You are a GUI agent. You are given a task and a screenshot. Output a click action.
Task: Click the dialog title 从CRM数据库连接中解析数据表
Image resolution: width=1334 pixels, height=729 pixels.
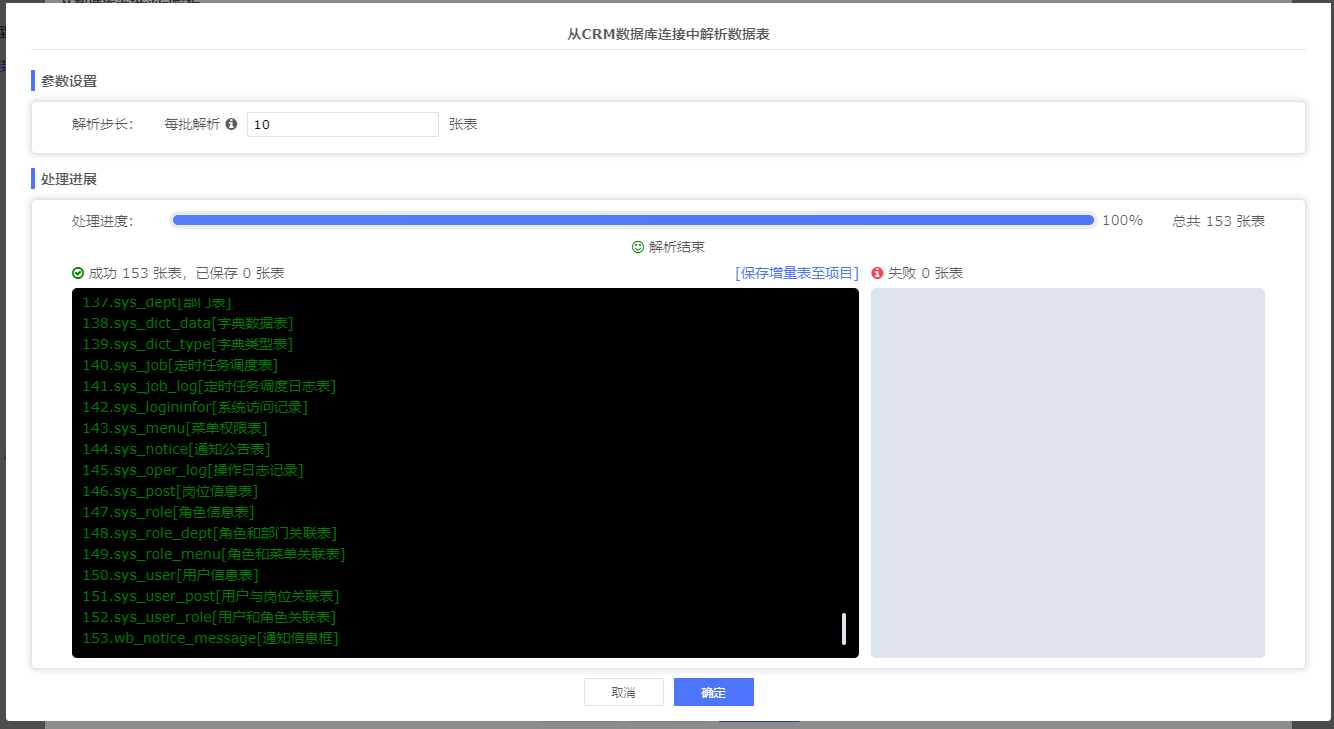[668, 34]
